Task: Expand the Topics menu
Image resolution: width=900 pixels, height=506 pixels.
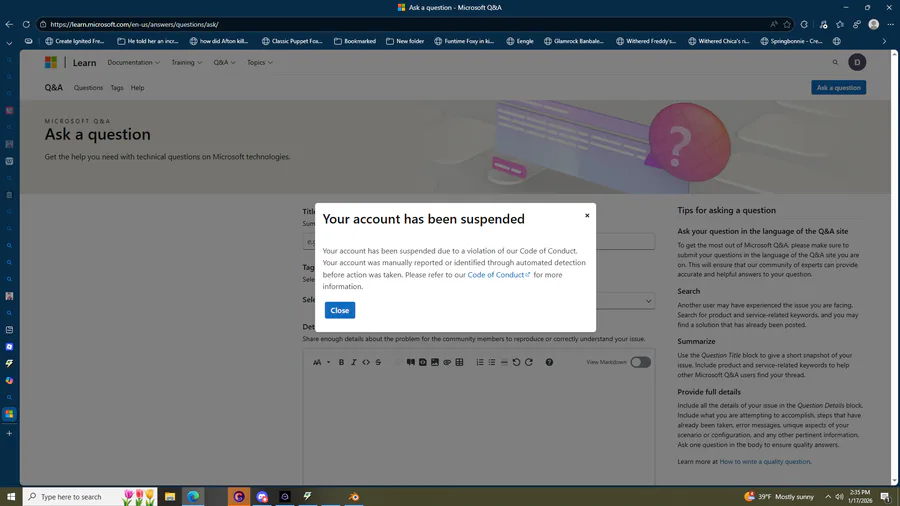Action: (x=259, y=63)
